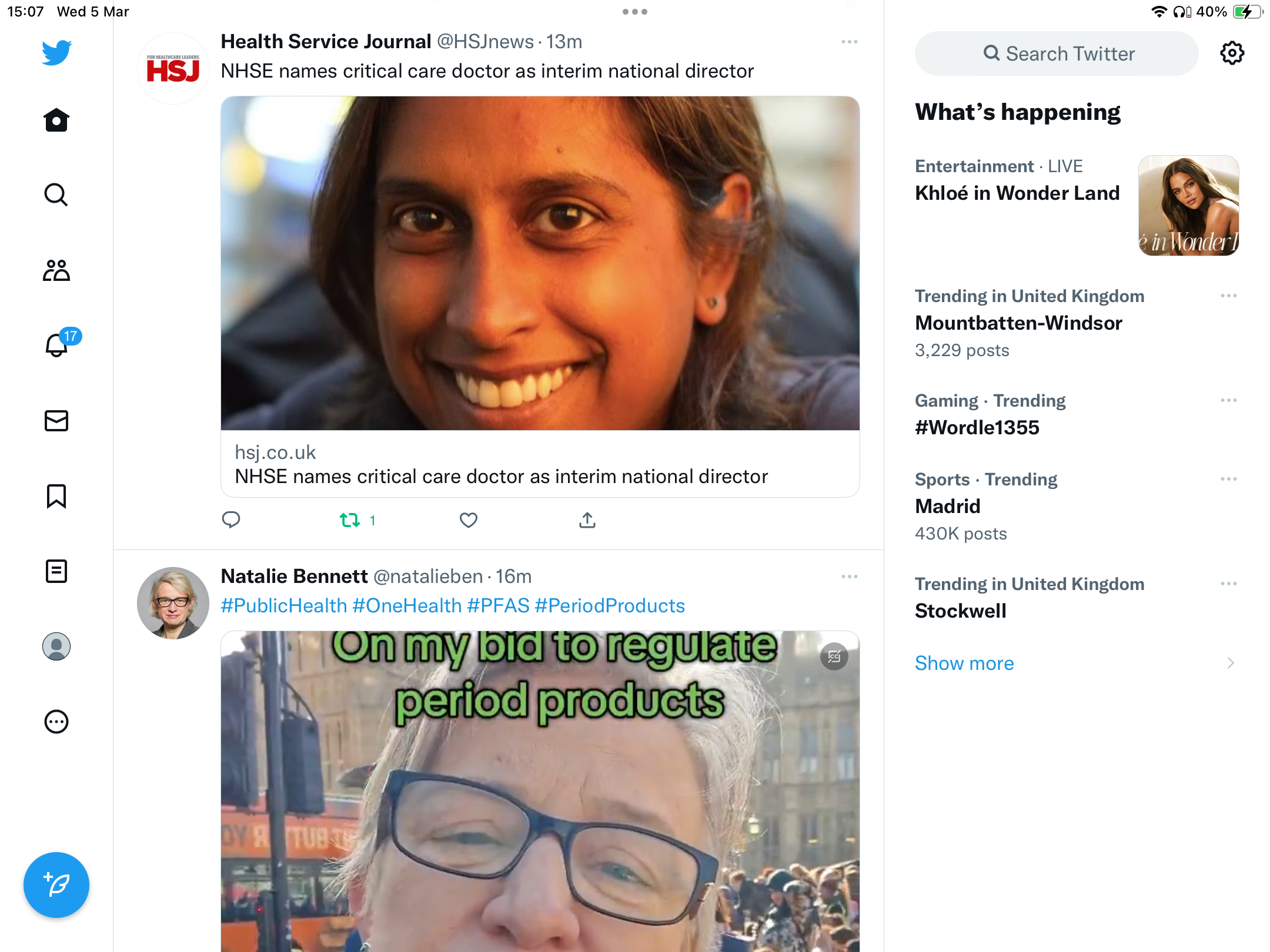The height and width of the screenshot is (952, 1270).
Task: Open the Khloé in Wonder Land thumbnail
Action: tap(1189, 206)
